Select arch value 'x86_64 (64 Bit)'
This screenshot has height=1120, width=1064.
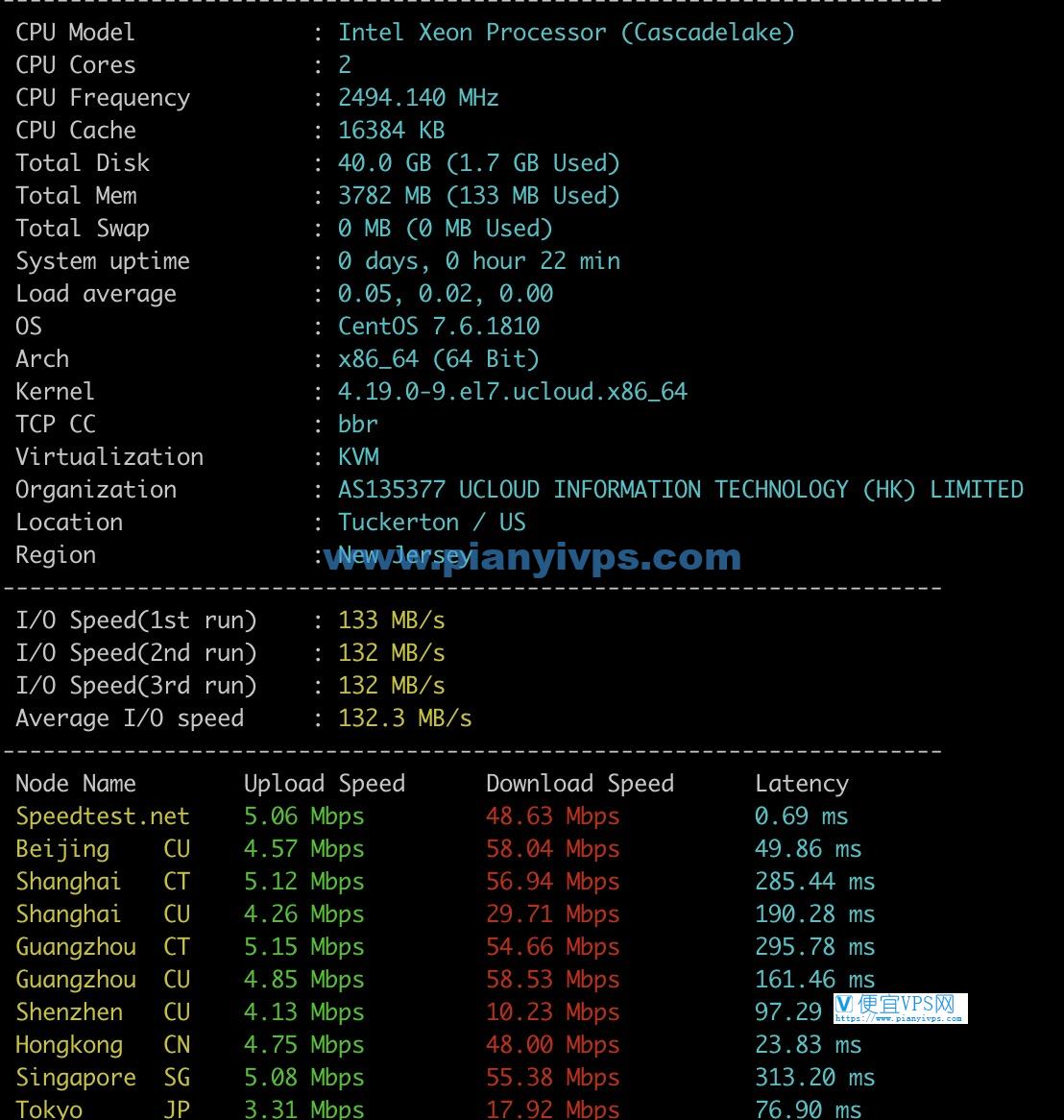pos(439,359)
